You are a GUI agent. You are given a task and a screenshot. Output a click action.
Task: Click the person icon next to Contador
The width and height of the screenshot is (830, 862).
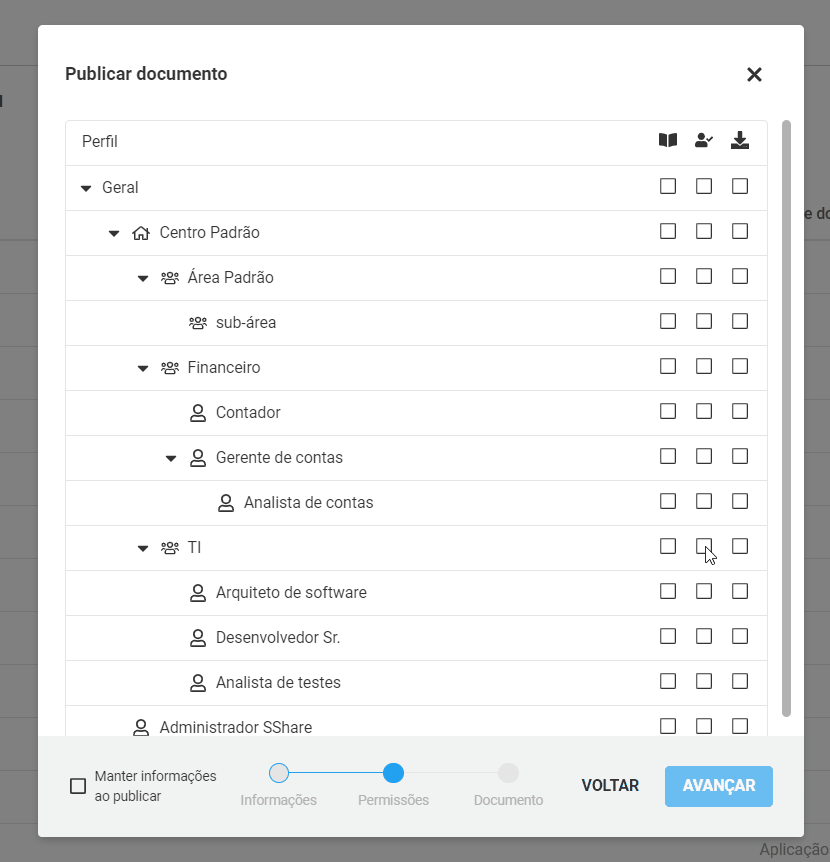(x=198, y=413)
